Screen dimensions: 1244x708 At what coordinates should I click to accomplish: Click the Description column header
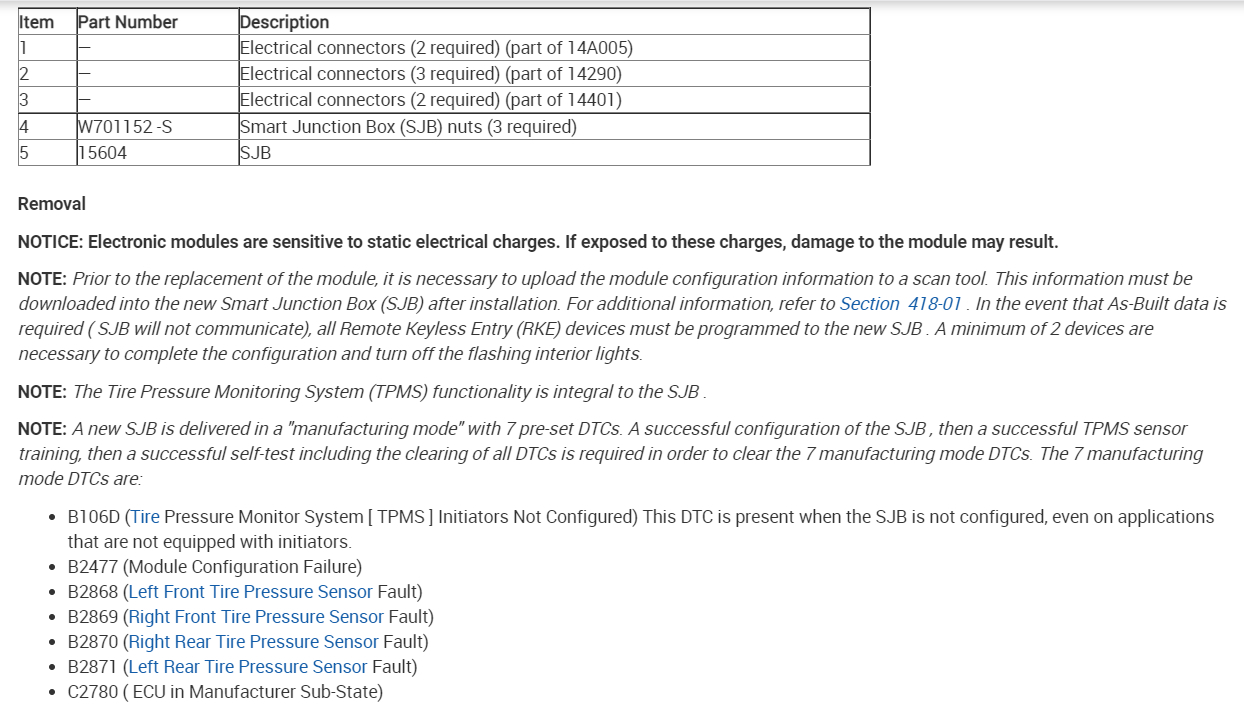pos(285,22)
